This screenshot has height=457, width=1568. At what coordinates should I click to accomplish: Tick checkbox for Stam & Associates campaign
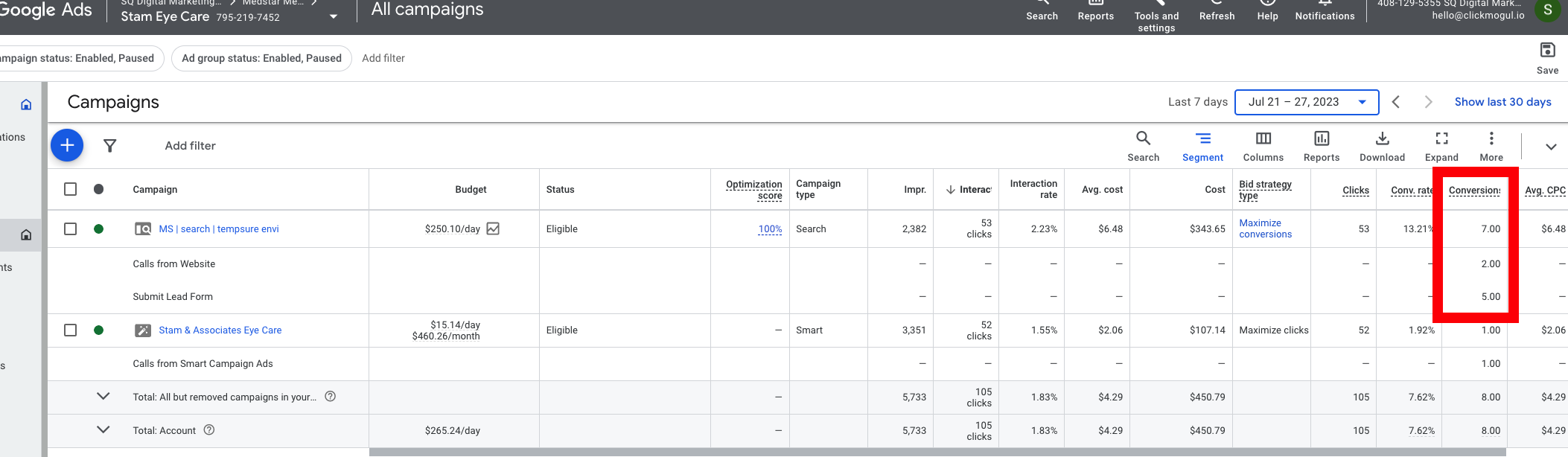click(71, 330)
